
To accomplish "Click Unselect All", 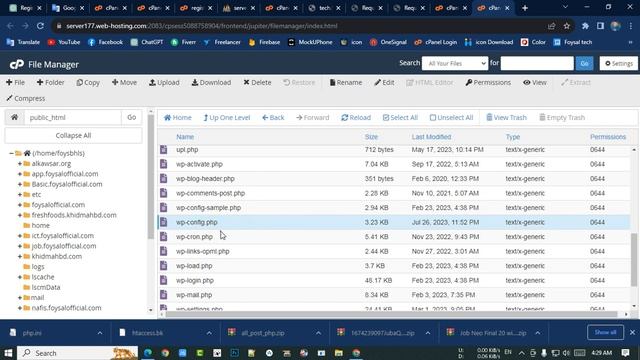I will click(451, 118).
